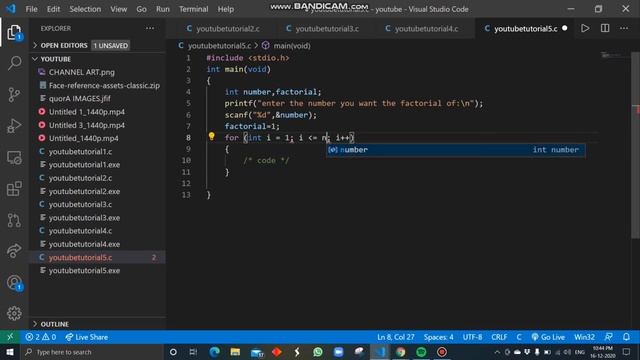
Task: Select Win32 configuration in status bar
Action: (x=584, y=337)
